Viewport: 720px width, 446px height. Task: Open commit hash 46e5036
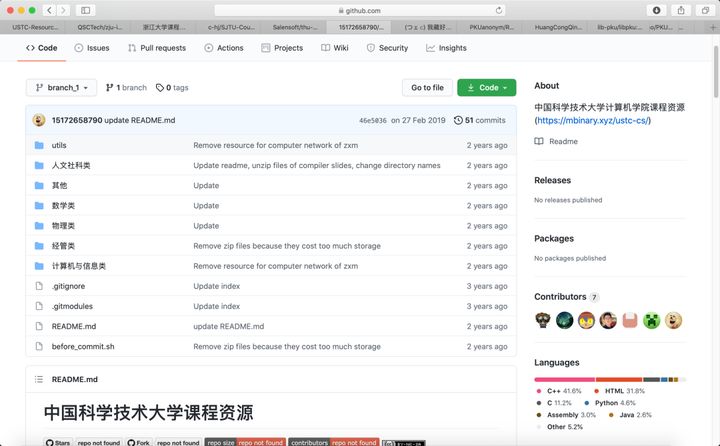pos(373,120)
